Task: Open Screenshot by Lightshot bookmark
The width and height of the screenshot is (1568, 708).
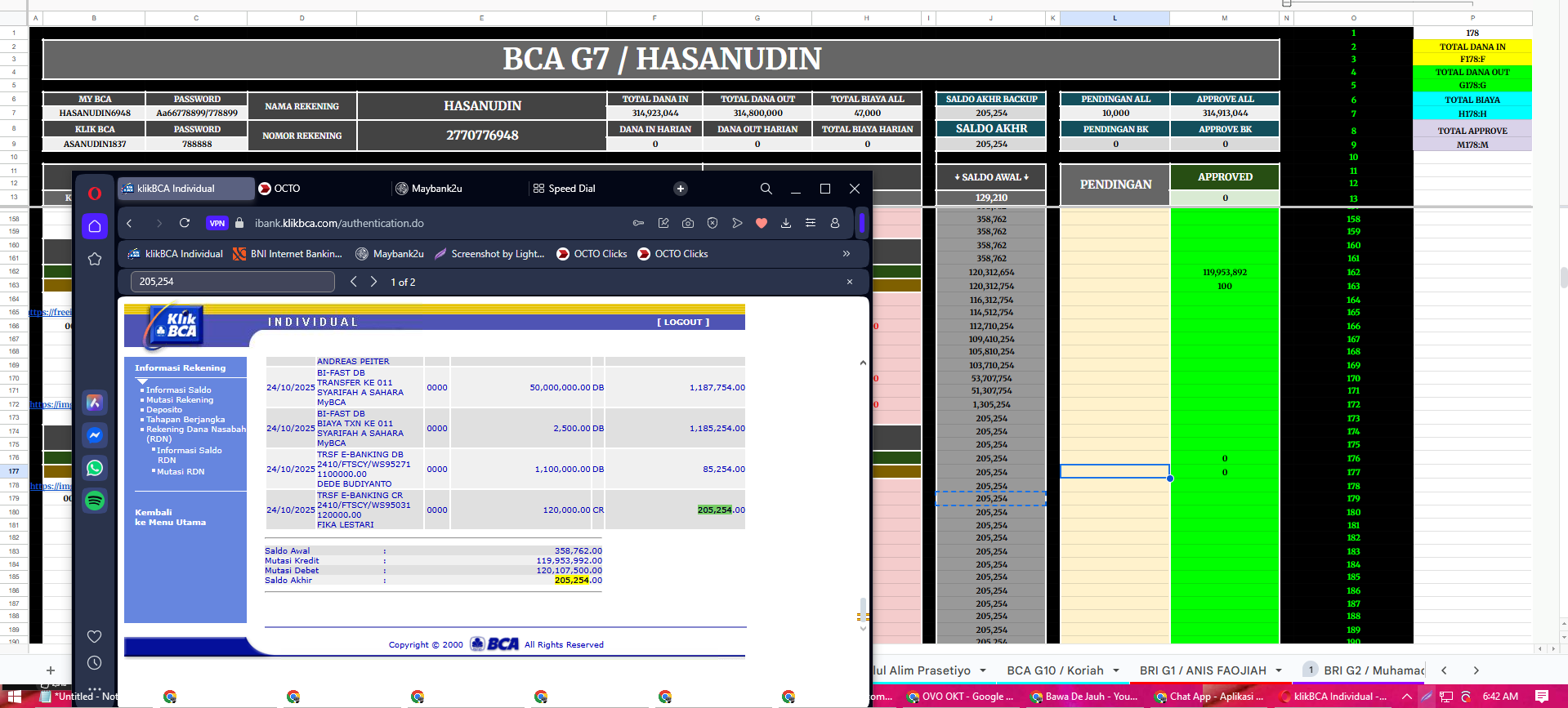Action: pos(489,254)
